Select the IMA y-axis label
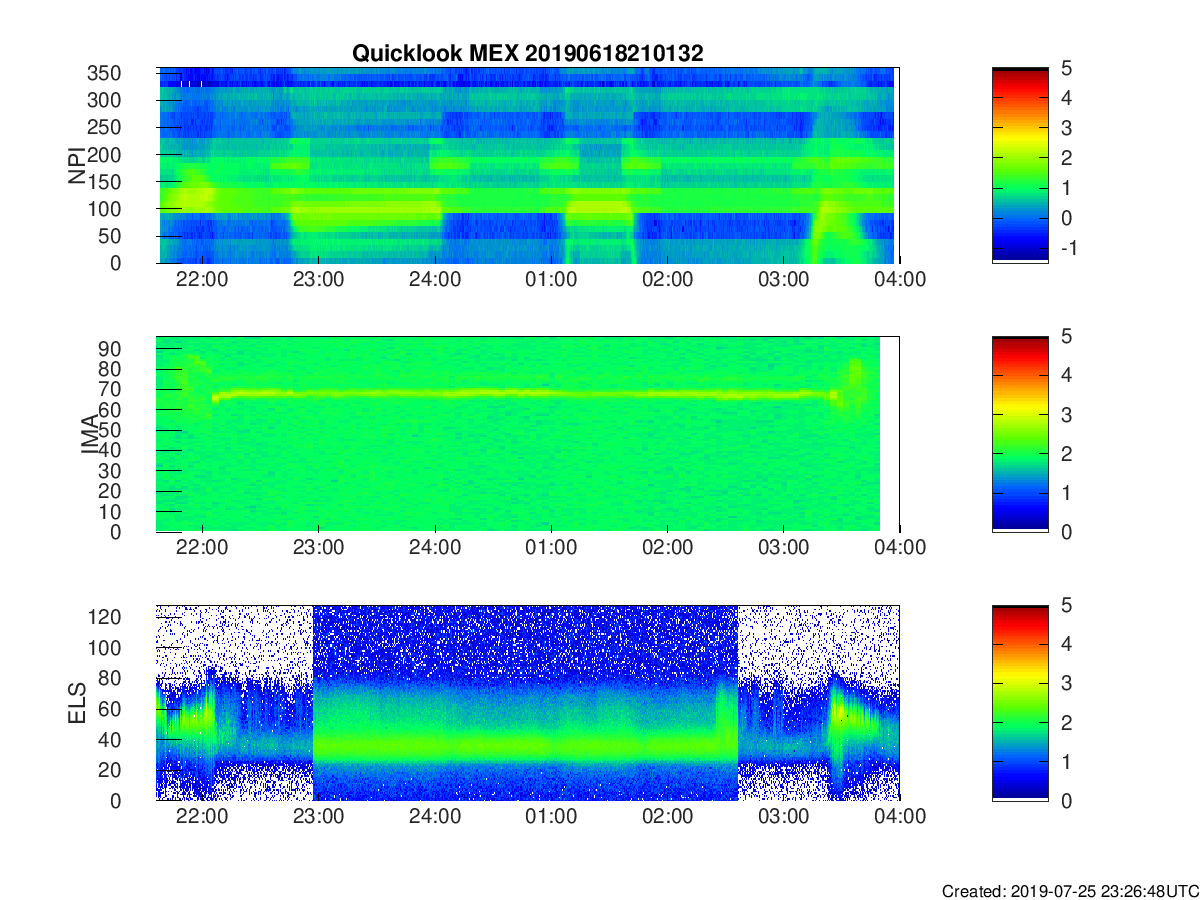This screenshot has height=900, width=1200. [89, 434]
